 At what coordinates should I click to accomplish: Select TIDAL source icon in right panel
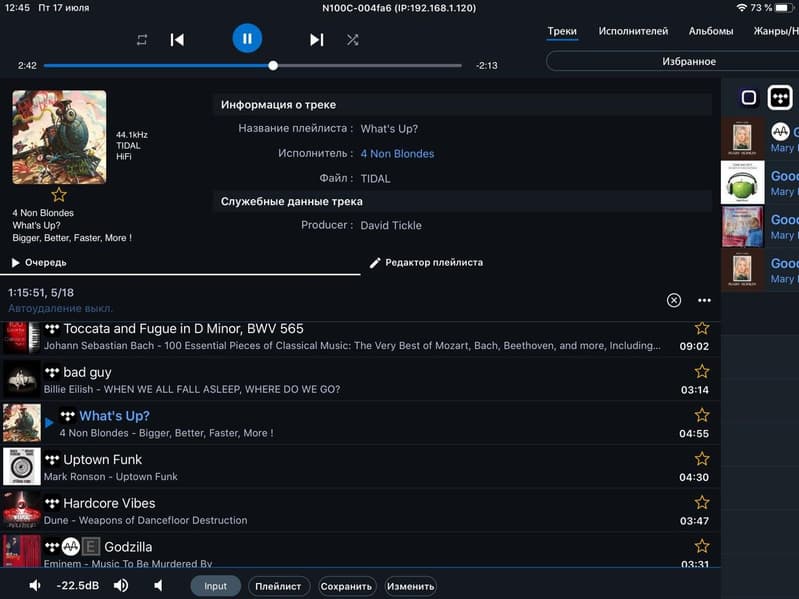point(780,97)
